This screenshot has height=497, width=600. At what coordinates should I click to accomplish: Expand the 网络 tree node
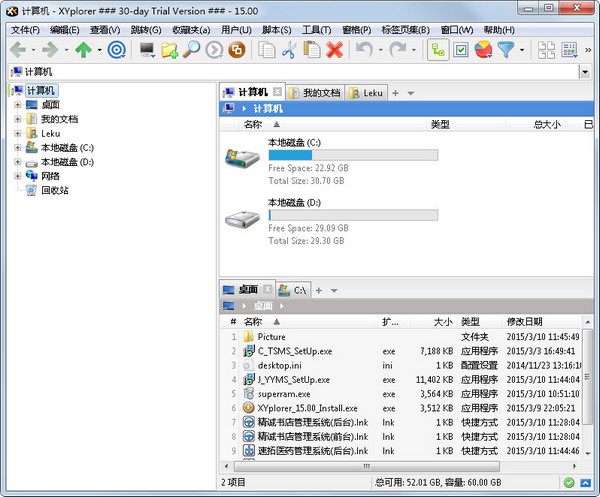coord(18,176)
